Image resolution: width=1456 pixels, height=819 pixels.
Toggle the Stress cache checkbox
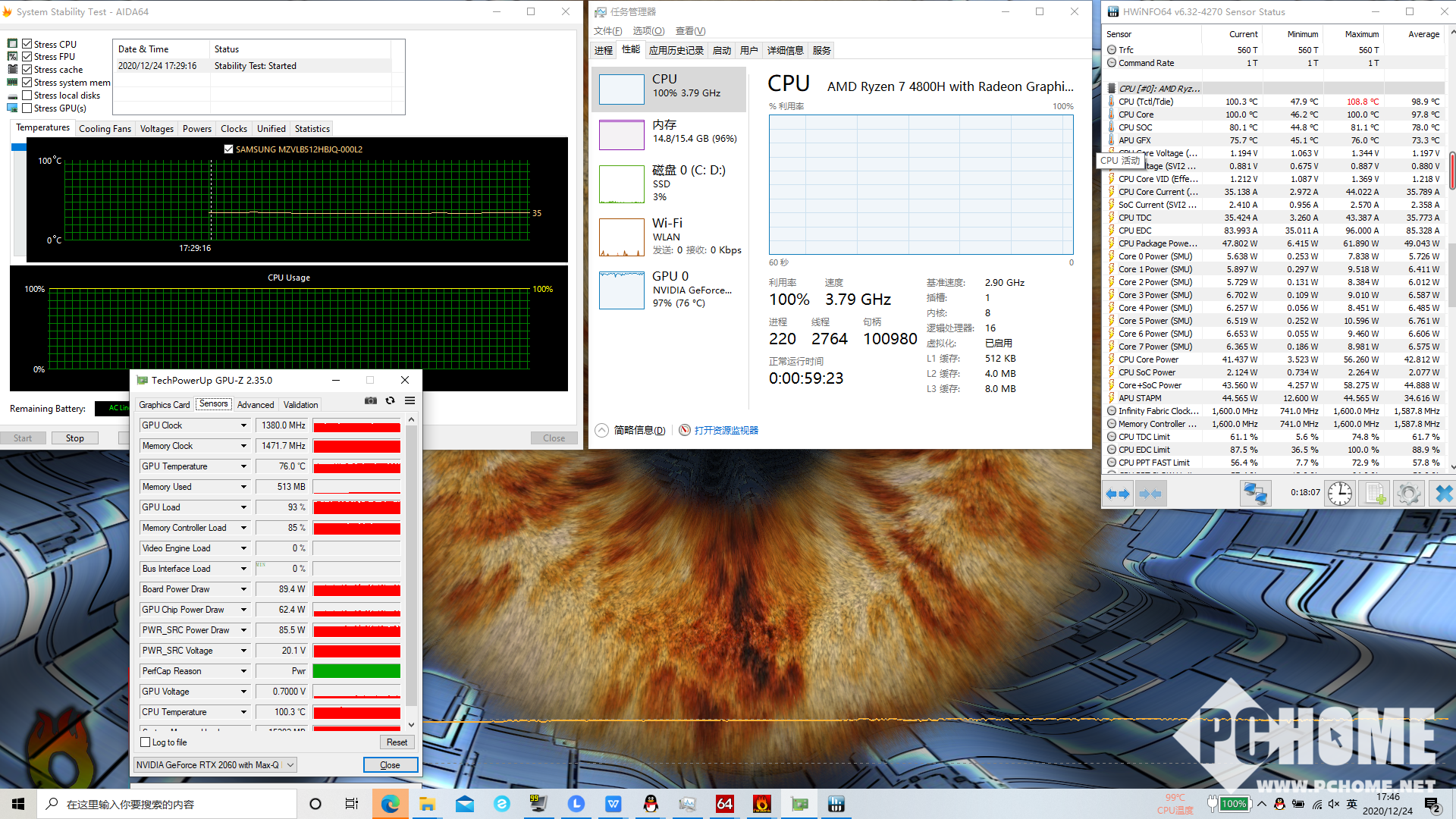pos(27,69)
